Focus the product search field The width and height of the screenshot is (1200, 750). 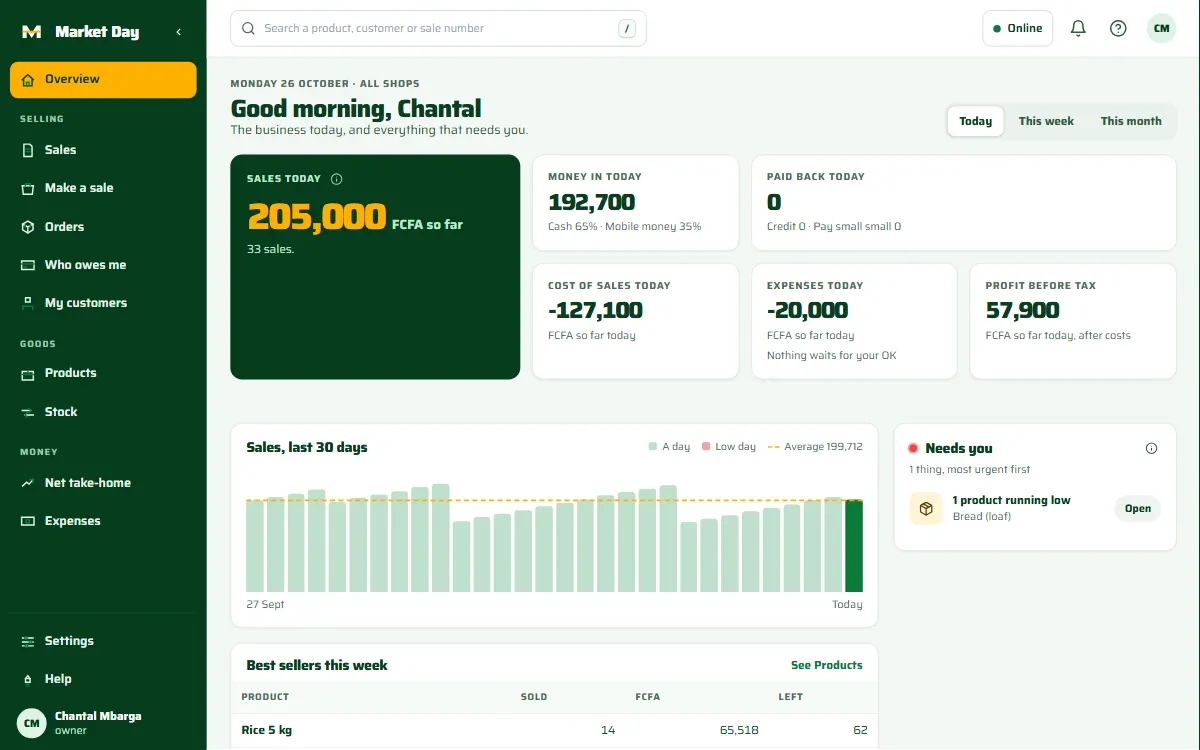coord(438,28)
